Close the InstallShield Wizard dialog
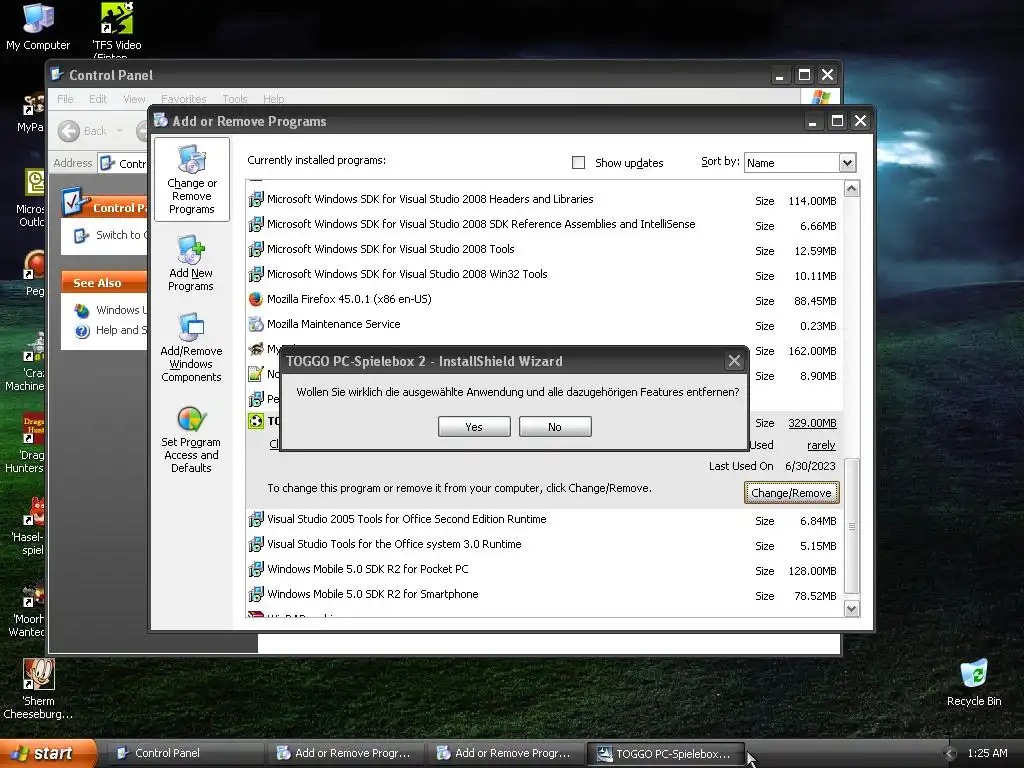 (x=735, y=361)
